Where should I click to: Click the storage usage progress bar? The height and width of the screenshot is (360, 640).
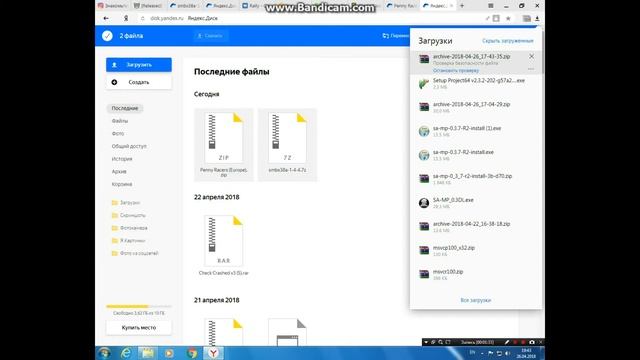click(139, 306)
